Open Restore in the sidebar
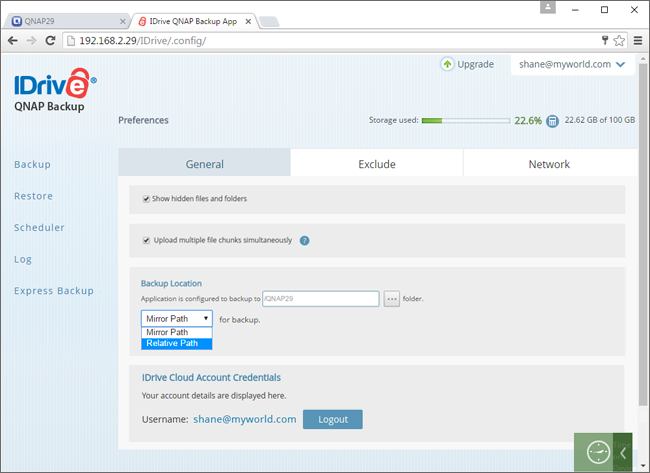This screenshot has height=473, width=650. pyautogui.click(x=34, y=196)
